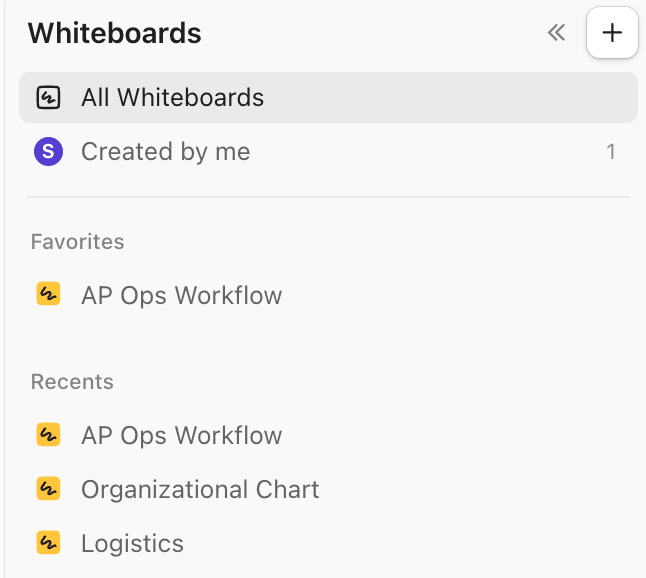Click the Whiteboards panel title
This screenshot has height=578, width=646.
click(114, 33)
